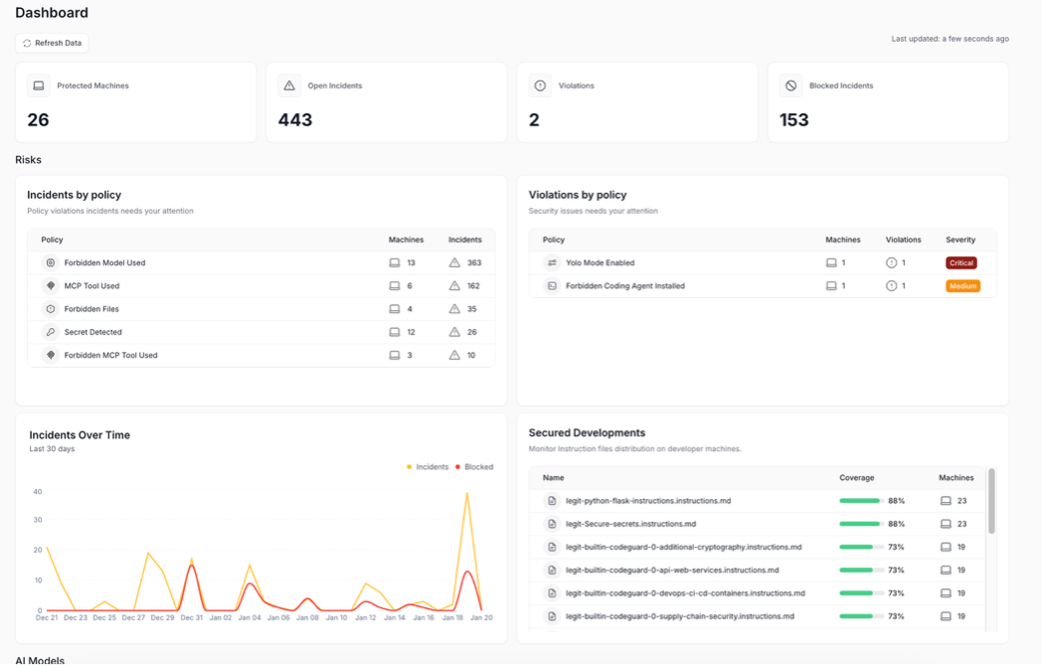Click the Jan 18 incidents peak on chart
The width and height of the screenshot is (1045, 669).
point(466,493)
